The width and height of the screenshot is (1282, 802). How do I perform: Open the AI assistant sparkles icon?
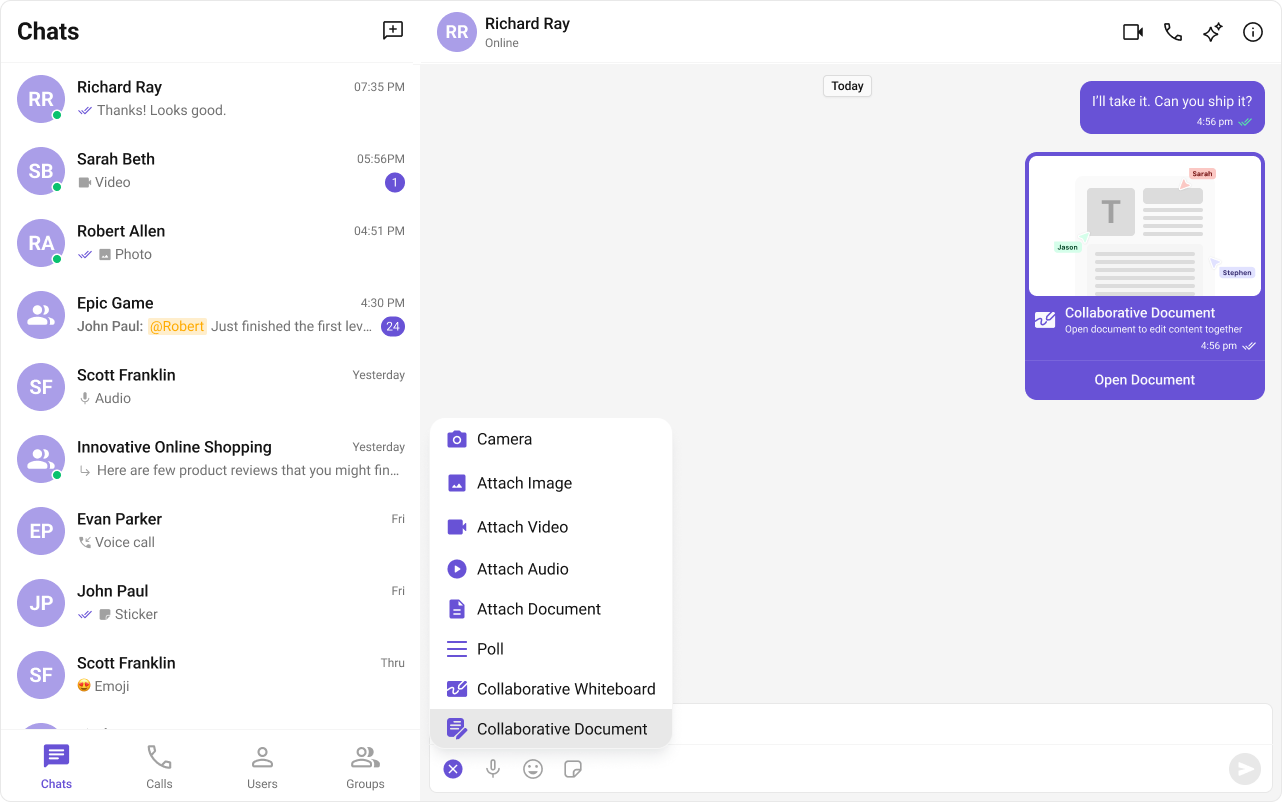point(1212,31)
